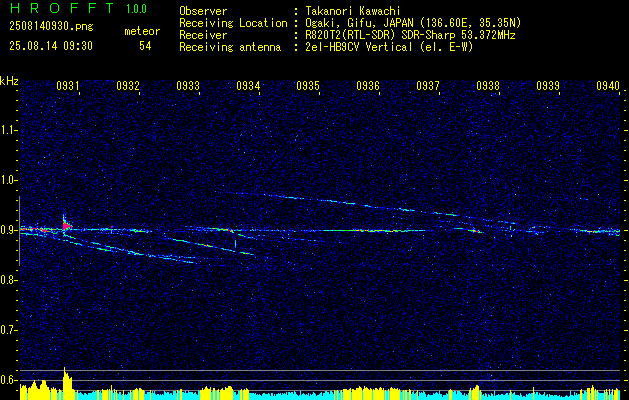Image resolution: width=629 pixels, height=400 pixels.
Task: Click the 0936 time marker
Action: [368, 85]
